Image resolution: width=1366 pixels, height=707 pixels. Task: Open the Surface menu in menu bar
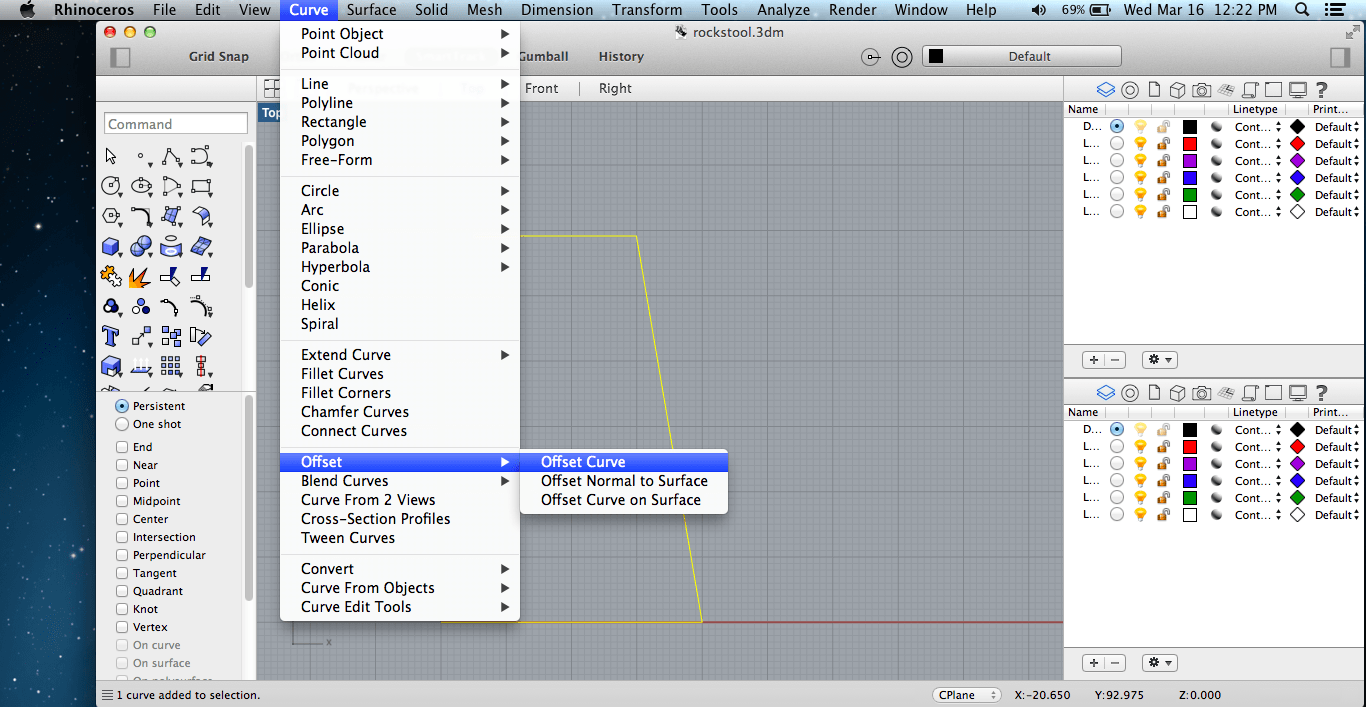[x=371, y=10]
